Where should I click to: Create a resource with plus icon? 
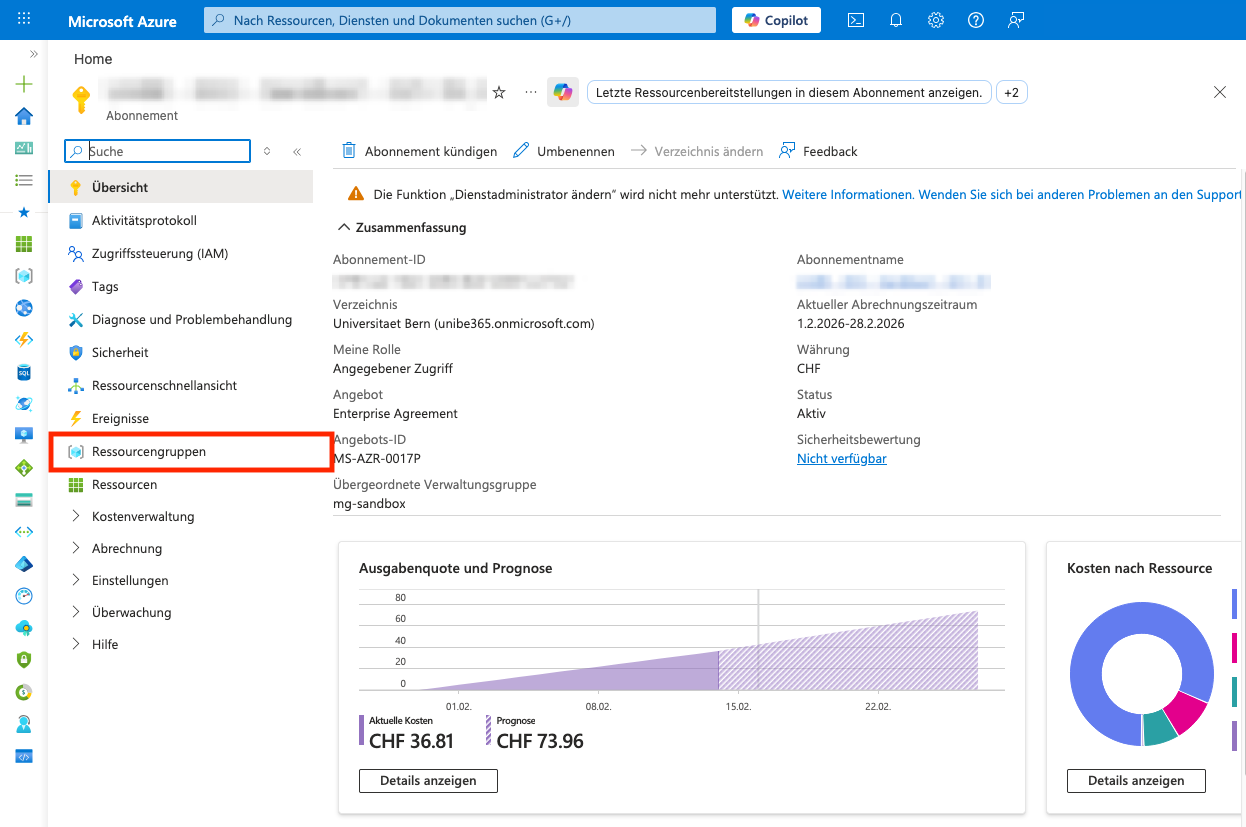pos(24,84)
